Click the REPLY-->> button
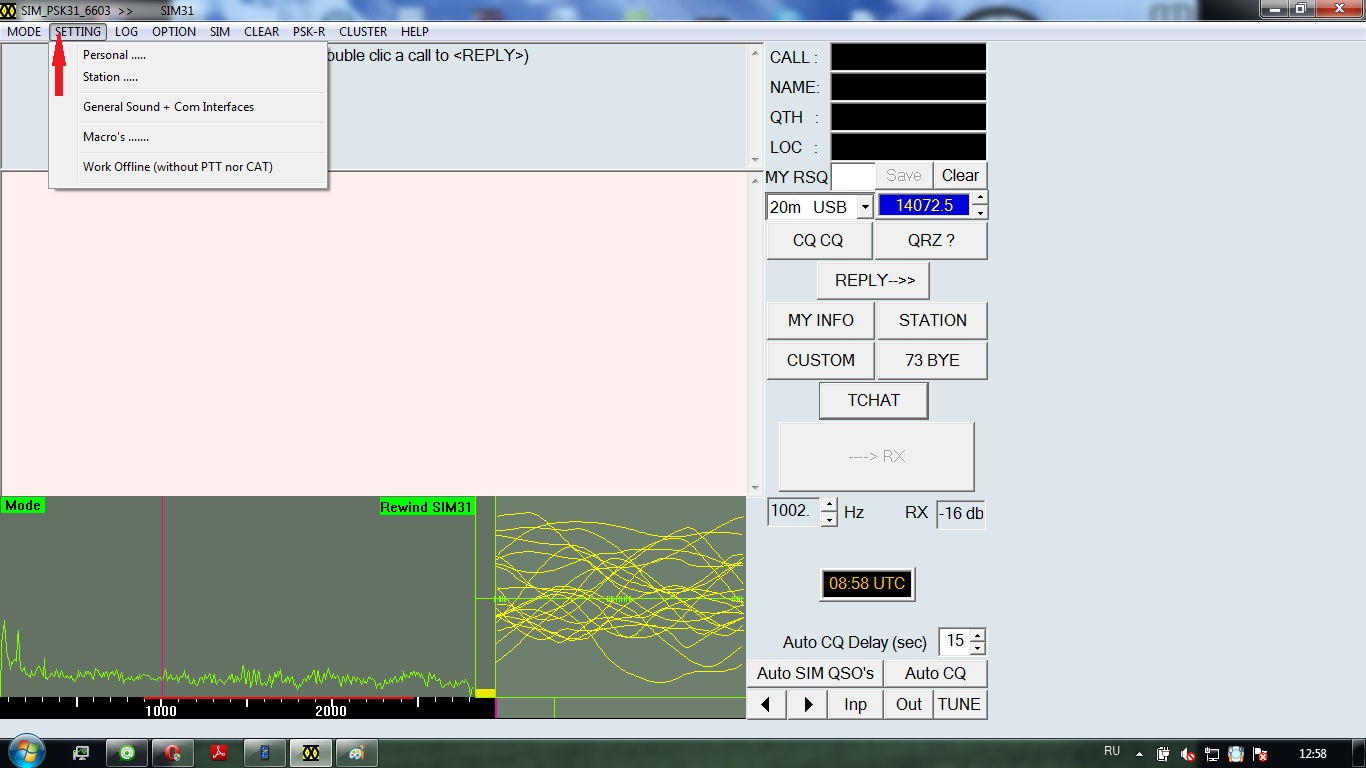1366x768 pixels. point(874,280)
